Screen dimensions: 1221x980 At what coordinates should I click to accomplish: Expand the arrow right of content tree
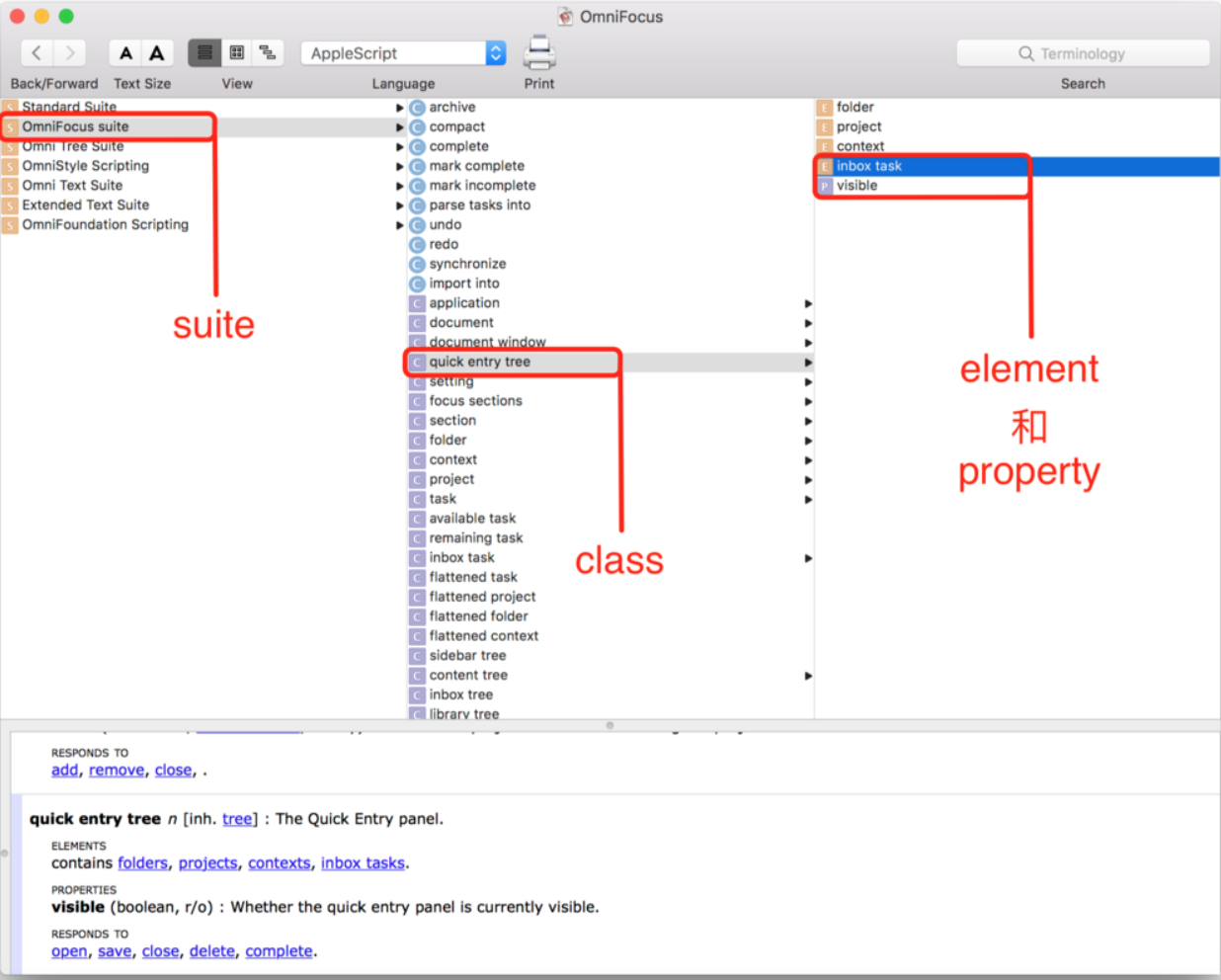tap(808, 676)
